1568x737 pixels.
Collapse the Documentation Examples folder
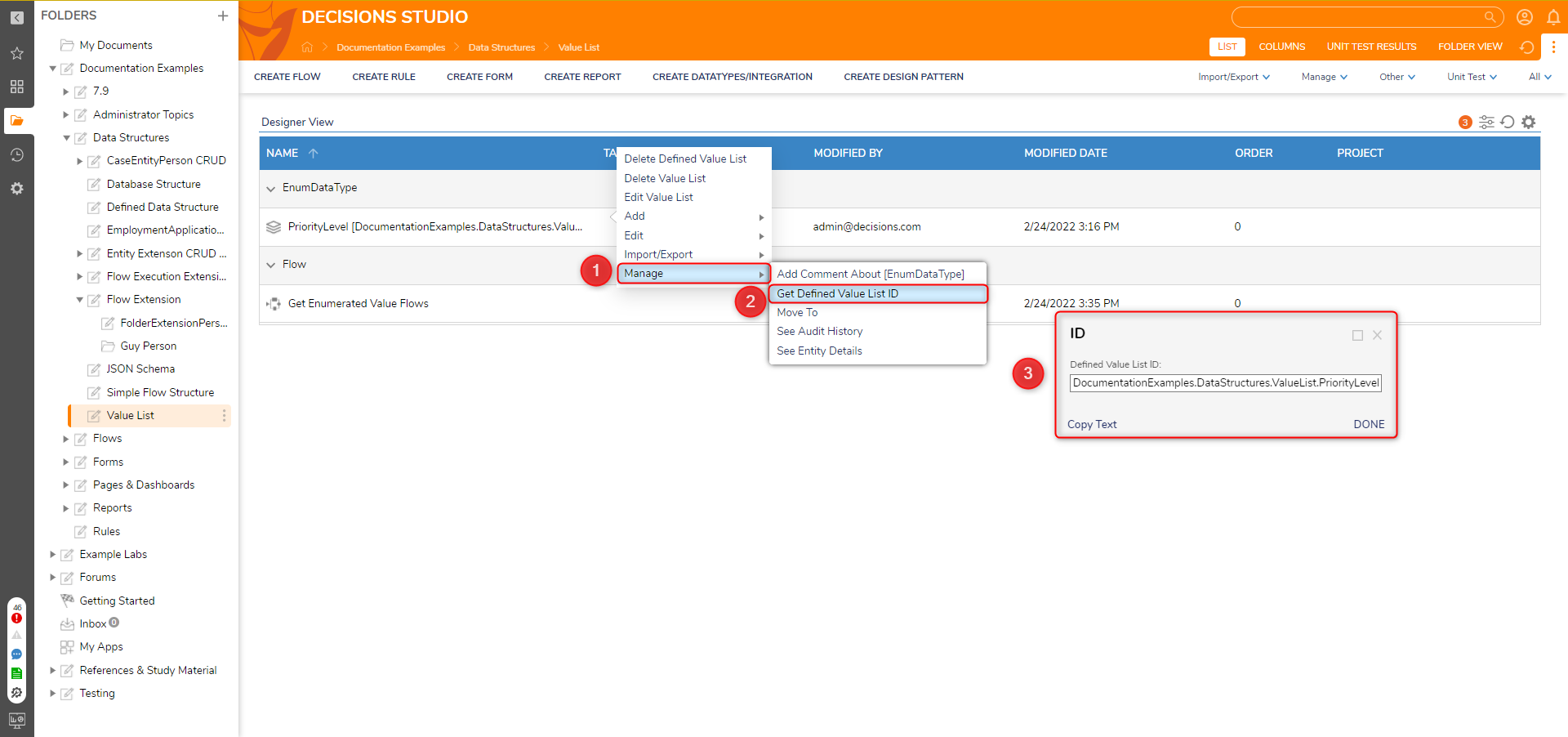[53, 69]
